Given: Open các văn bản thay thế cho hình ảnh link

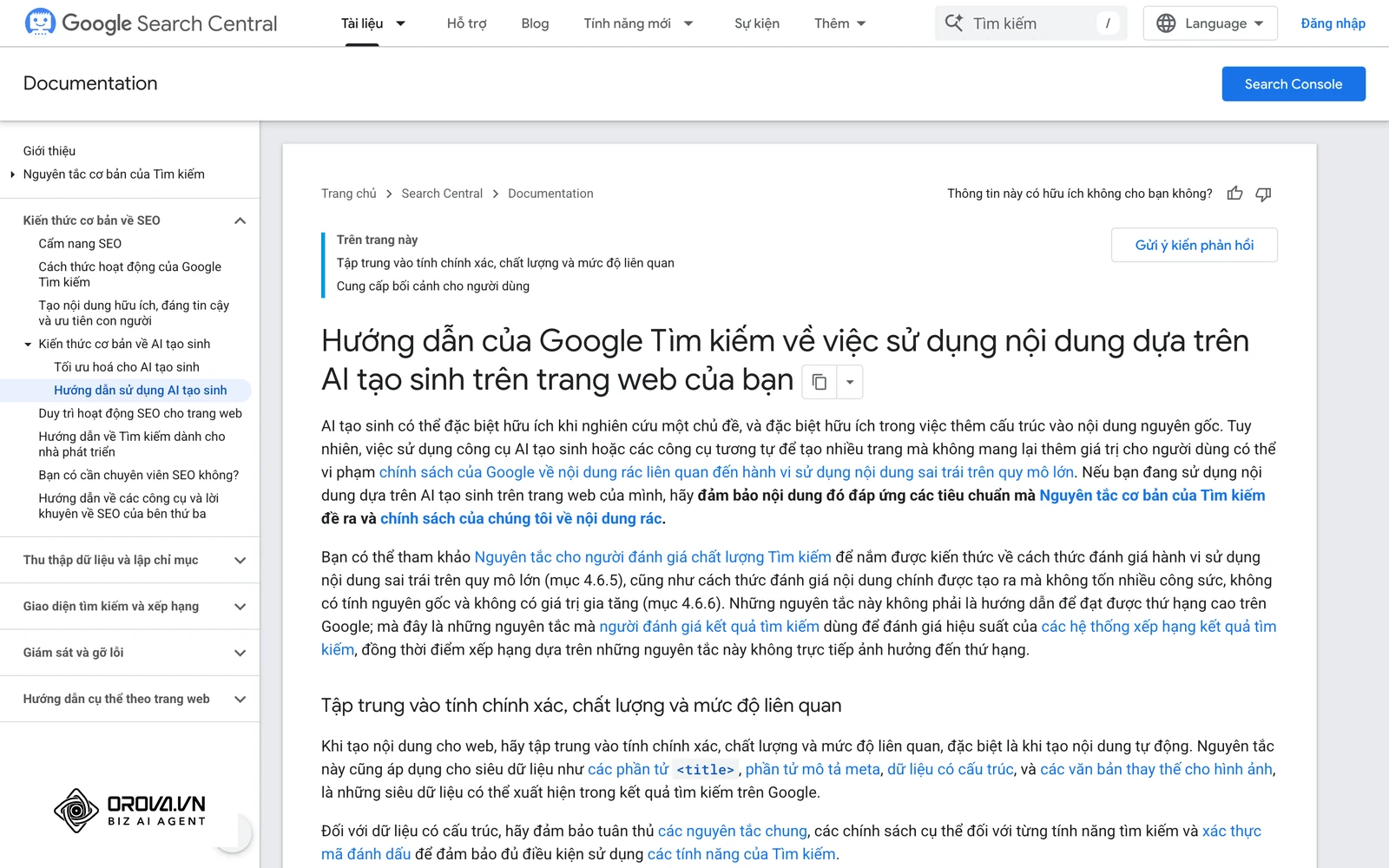Looking at the screenshot, I should click(x=1156, y=769).
